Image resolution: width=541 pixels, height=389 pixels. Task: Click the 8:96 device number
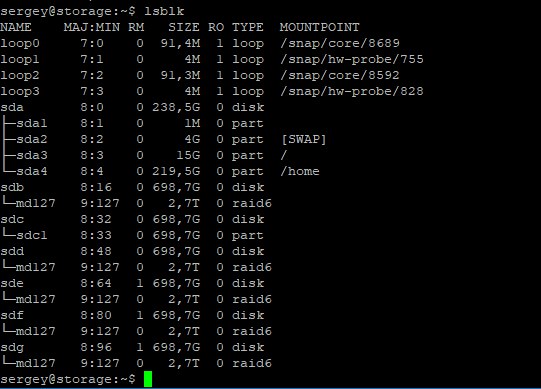(x=96, y=347)
